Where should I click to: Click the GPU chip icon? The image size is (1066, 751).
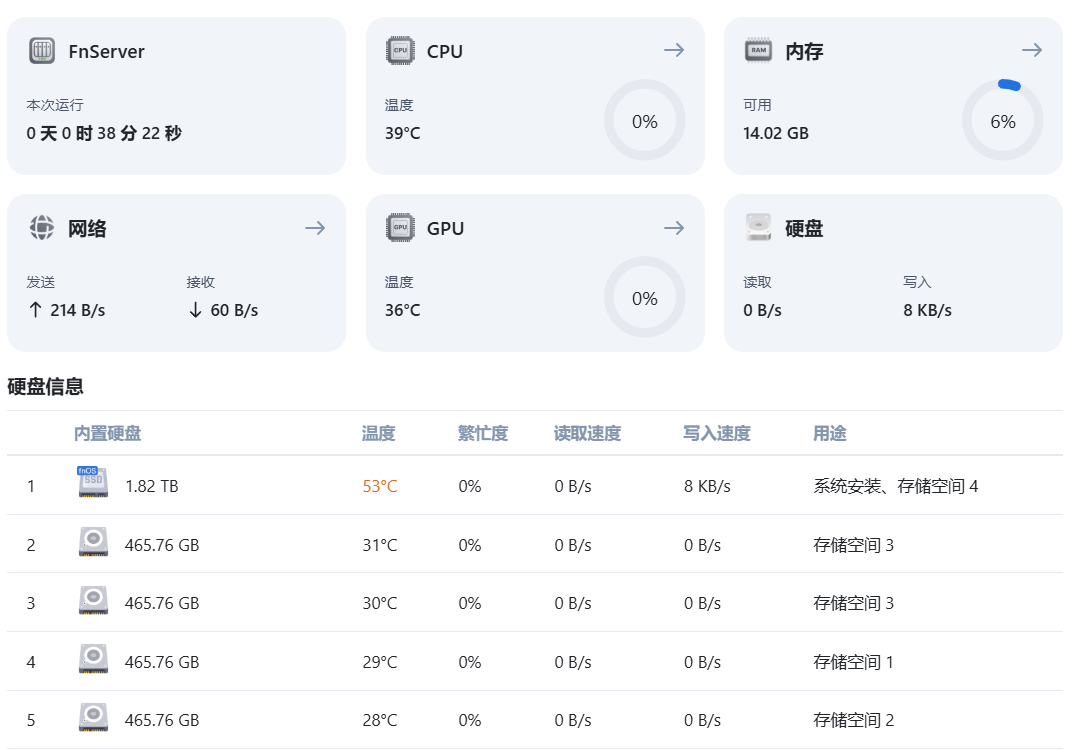[400, 228]
